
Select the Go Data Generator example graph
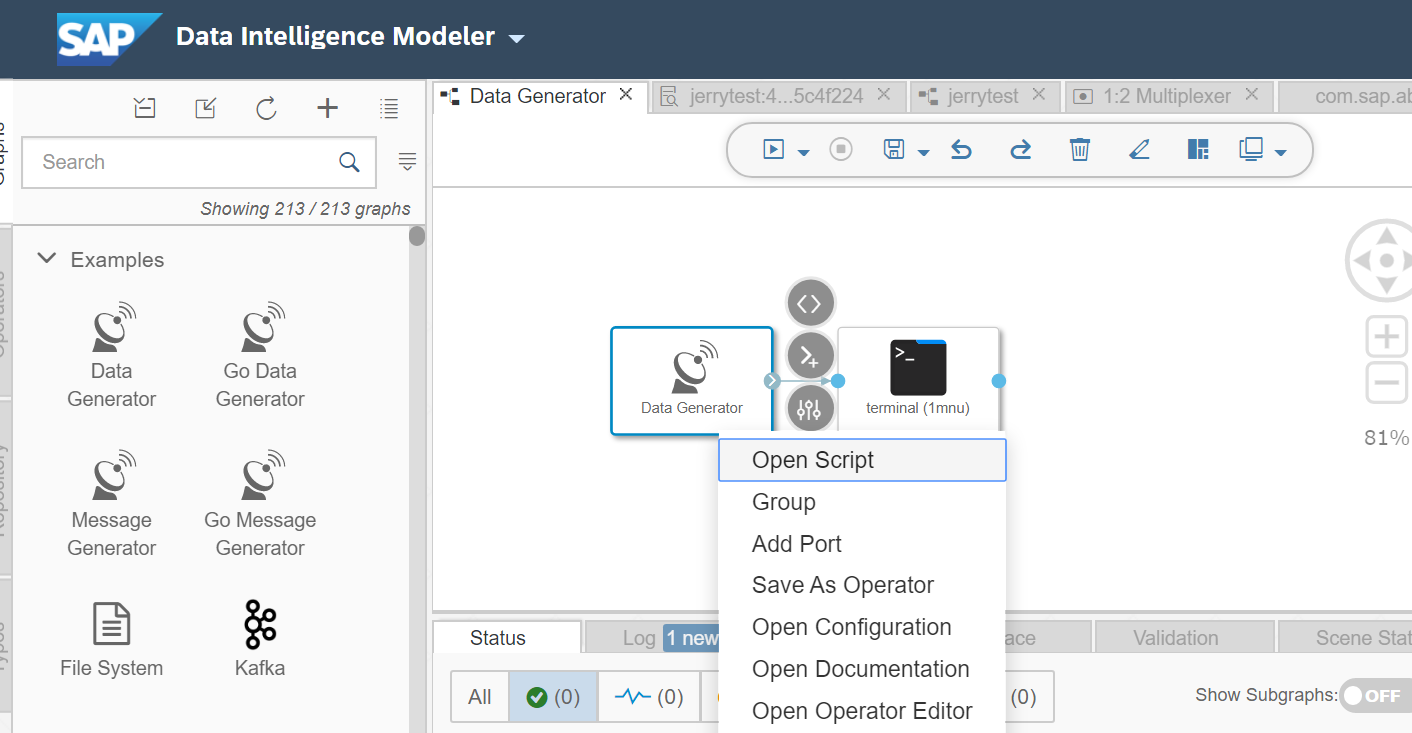coord(260,356)
